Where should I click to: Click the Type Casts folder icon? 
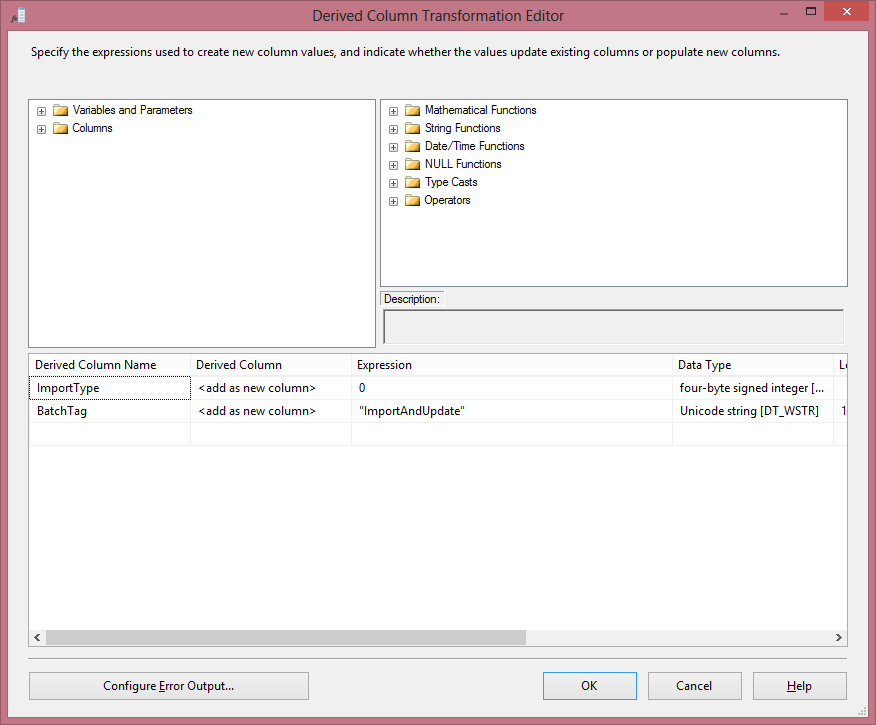click(412, 183)
